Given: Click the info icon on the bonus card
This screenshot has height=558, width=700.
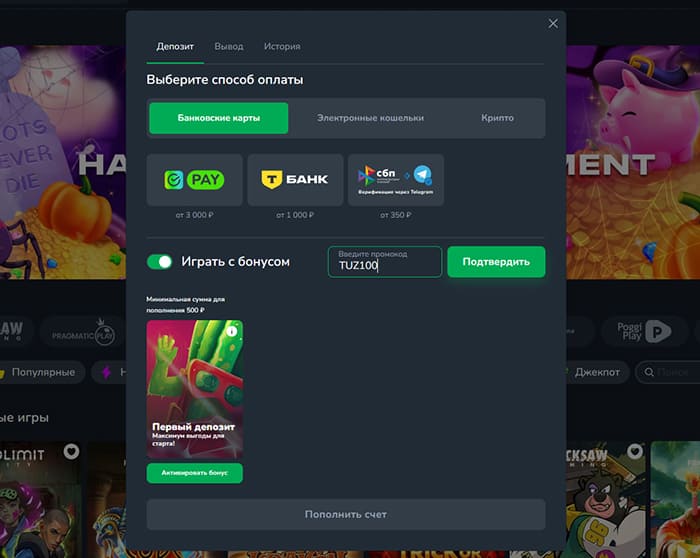Looking at the screenshot, I should click(x=232, y=331).
